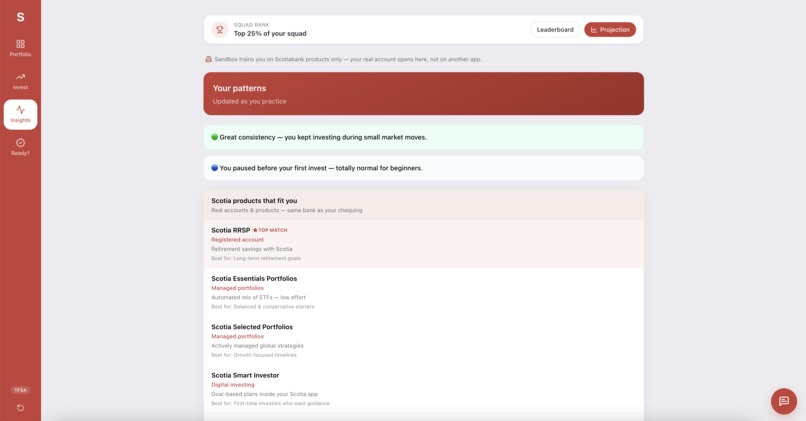
Task: Click the Top 25% of your squad text
Action: pos(270,33)
